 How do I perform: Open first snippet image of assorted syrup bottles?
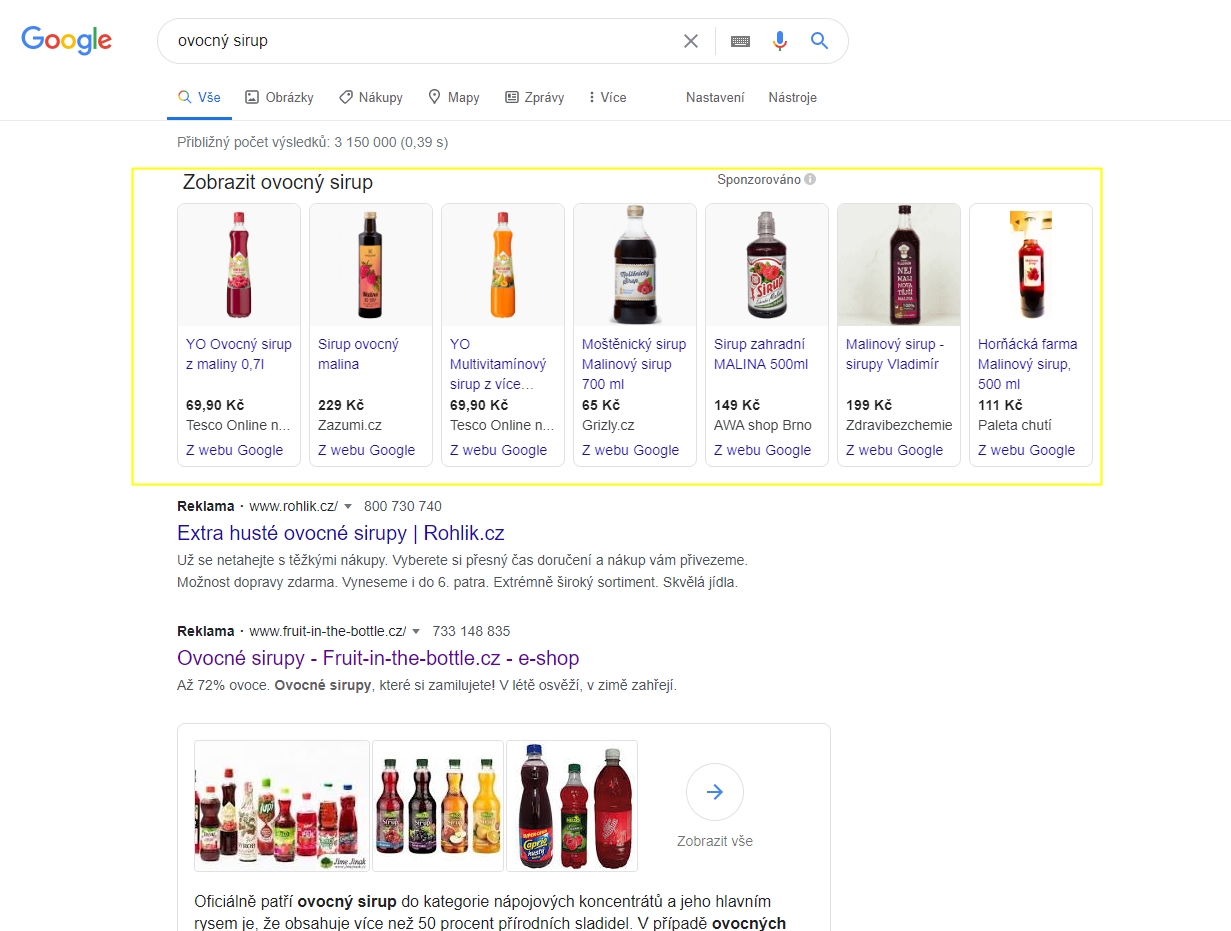coord(282,806)
